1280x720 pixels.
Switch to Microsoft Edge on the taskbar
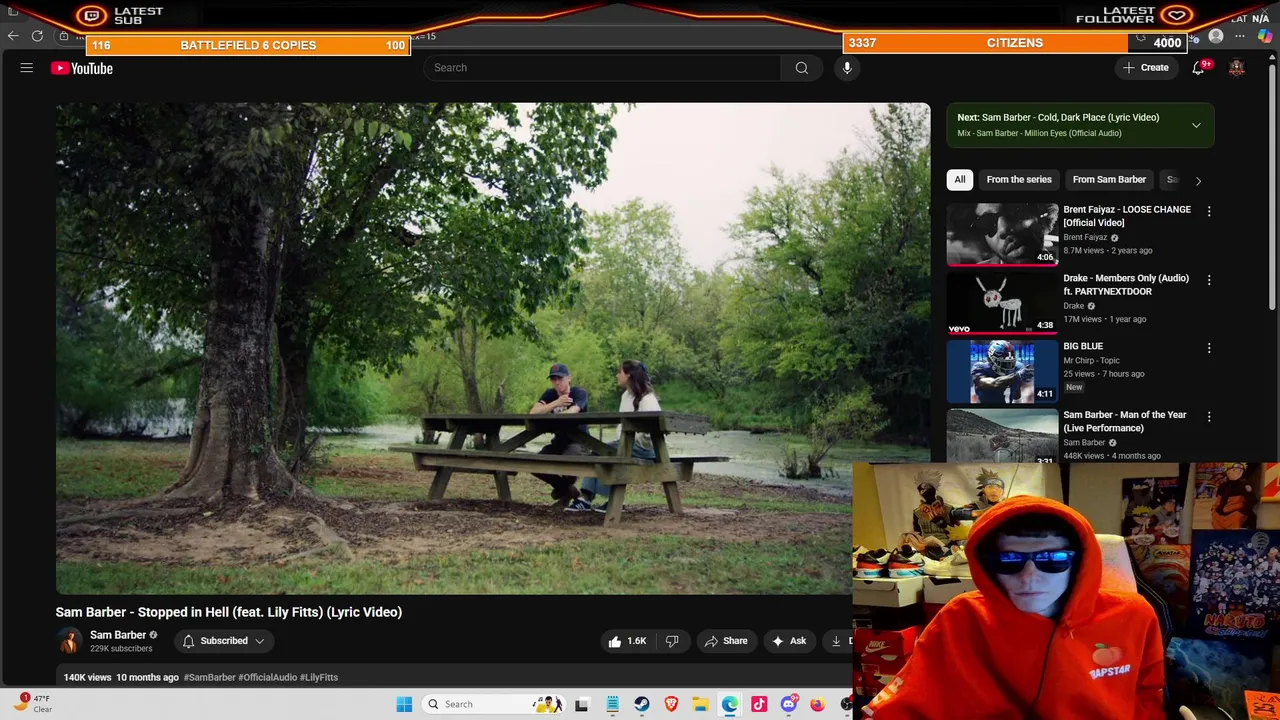pyautogui.click(x=730, y=704)
